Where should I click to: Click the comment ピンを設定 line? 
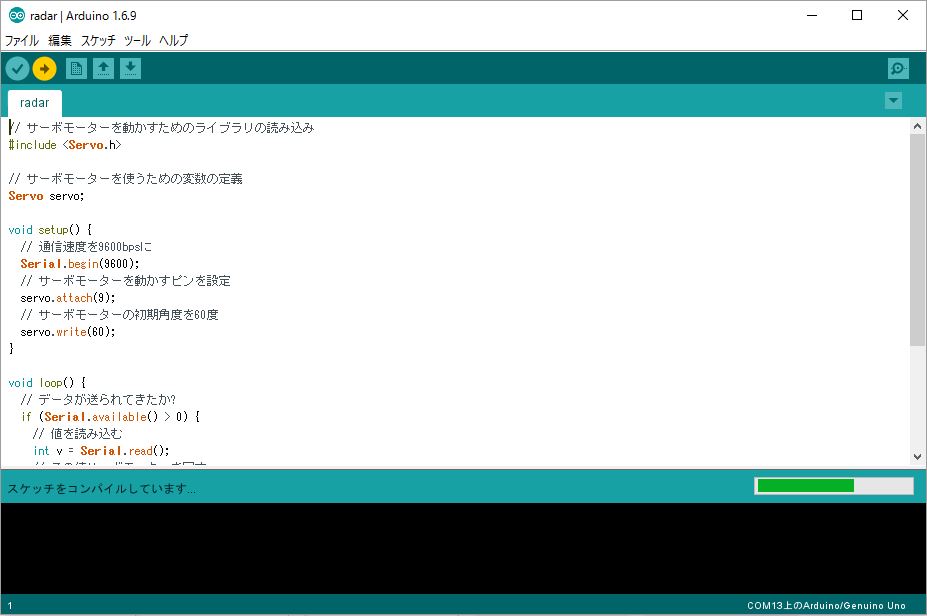tap(125, 281)
